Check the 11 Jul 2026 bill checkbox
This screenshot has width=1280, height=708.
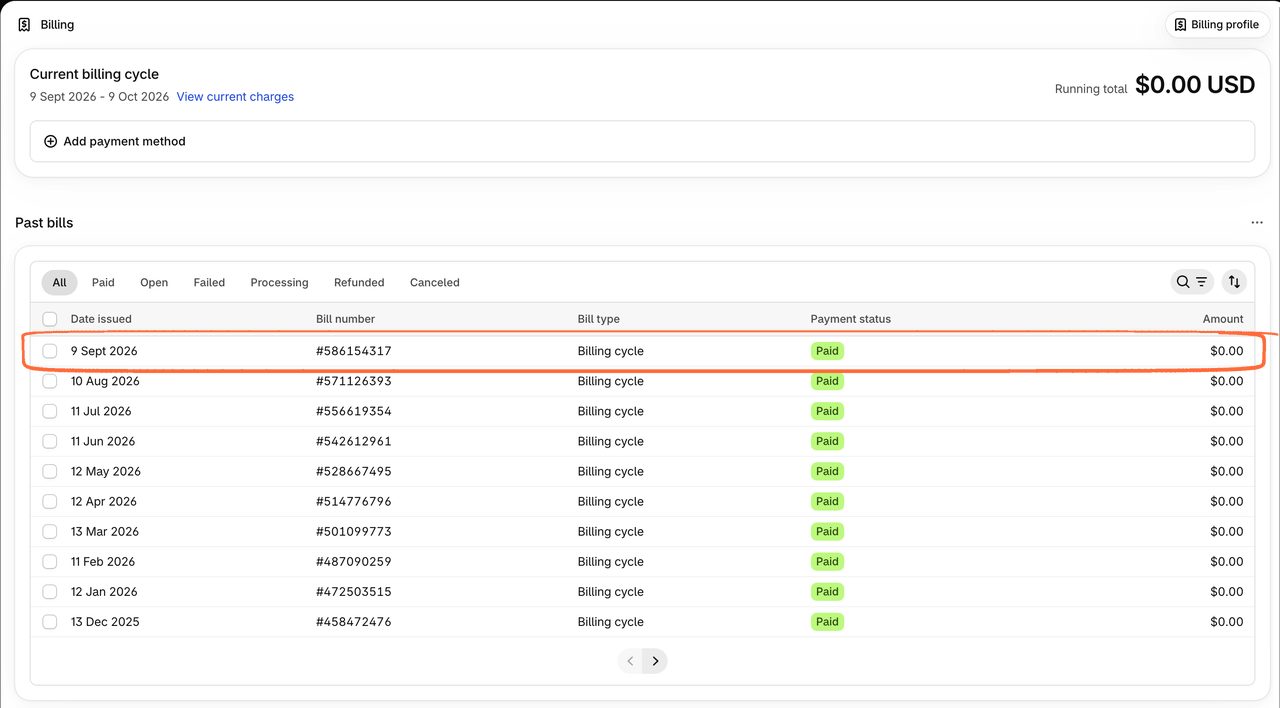click(50, 411)
